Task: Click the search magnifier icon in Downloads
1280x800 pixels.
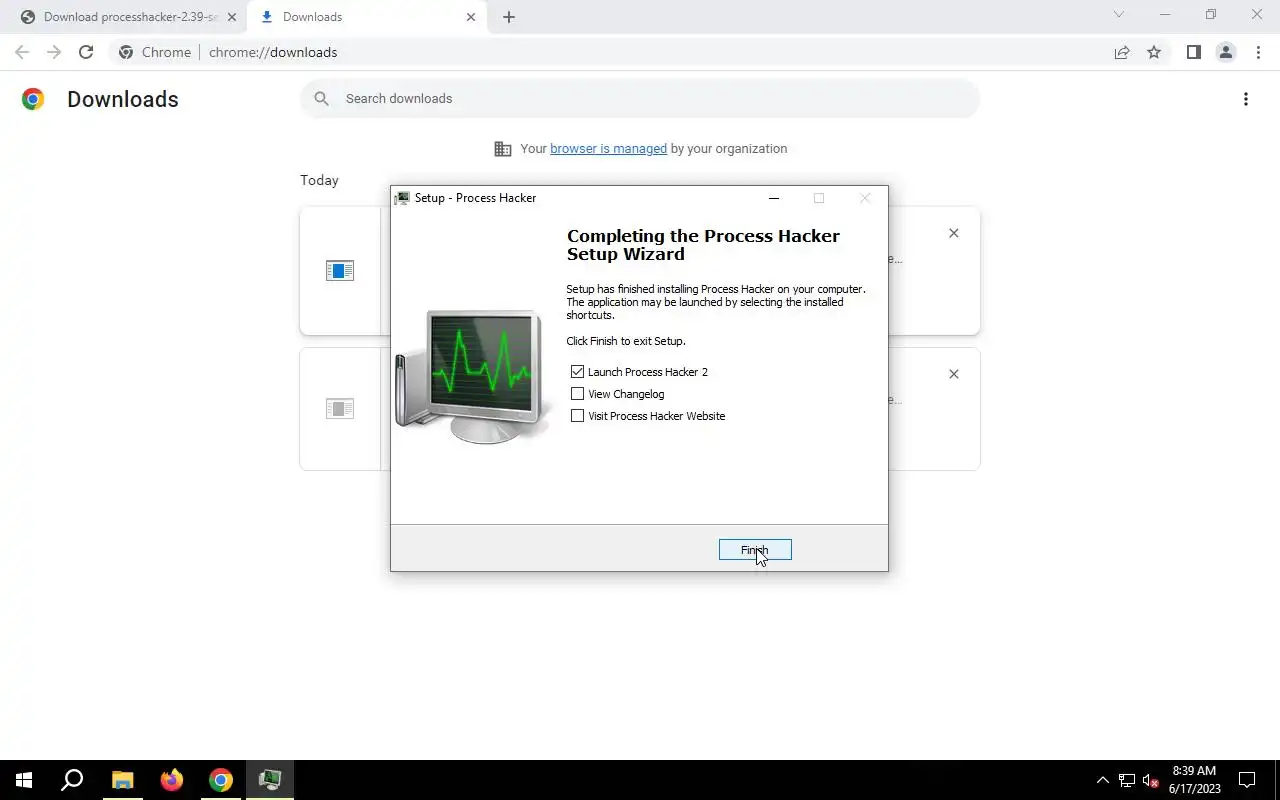Action: [x=321, y=98]
